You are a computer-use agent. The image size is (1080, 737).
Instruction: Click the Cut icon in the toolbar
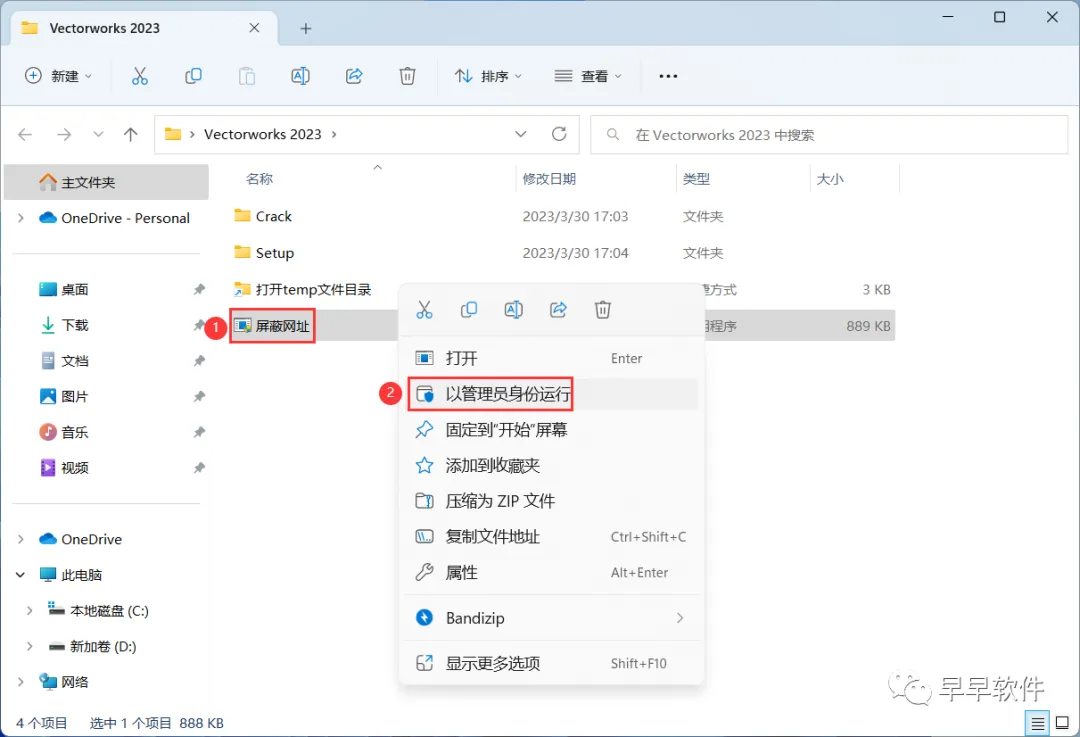[x=140, y=76]
